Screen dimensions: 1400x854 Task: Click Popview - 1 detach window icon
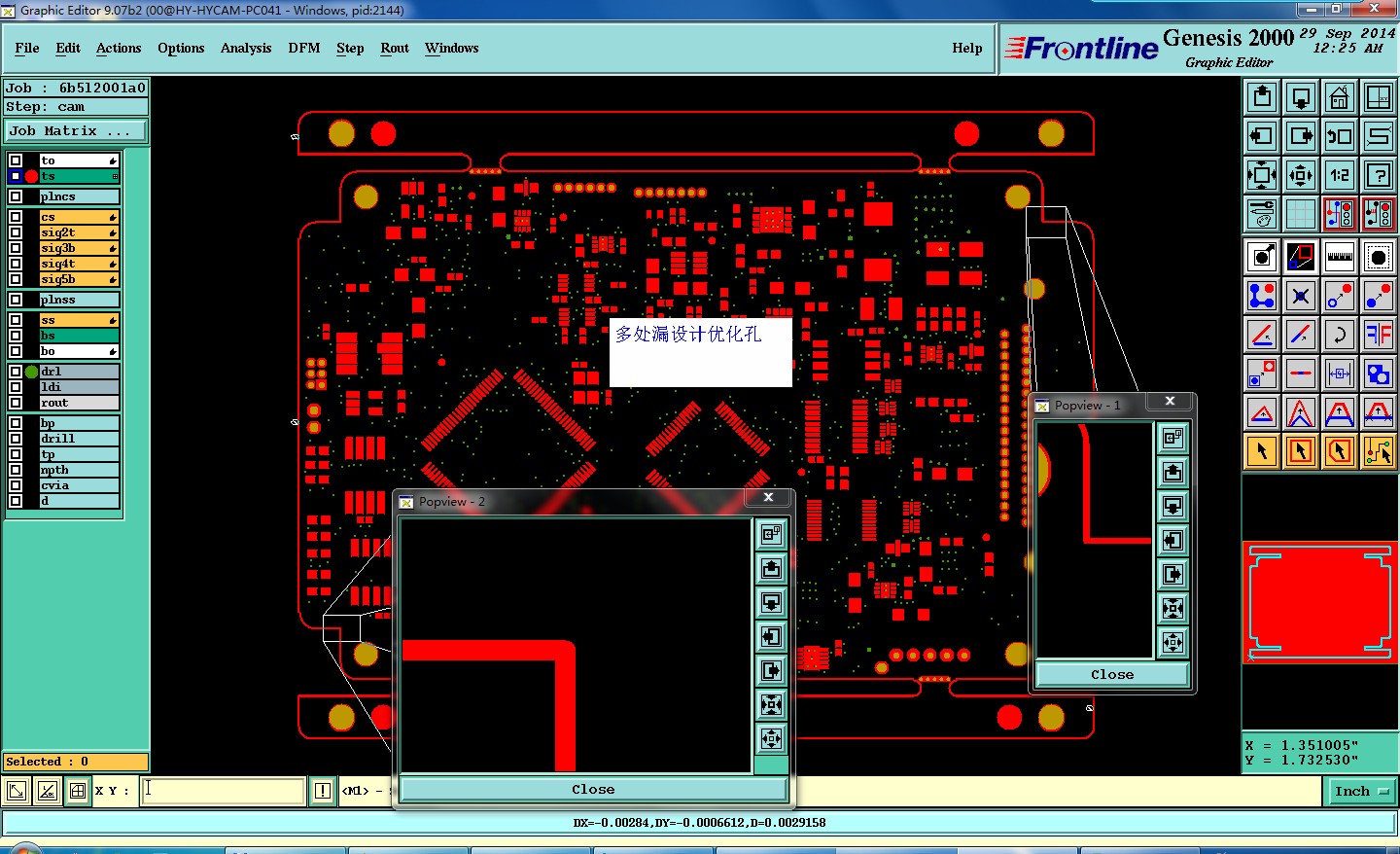point(1173,438)
